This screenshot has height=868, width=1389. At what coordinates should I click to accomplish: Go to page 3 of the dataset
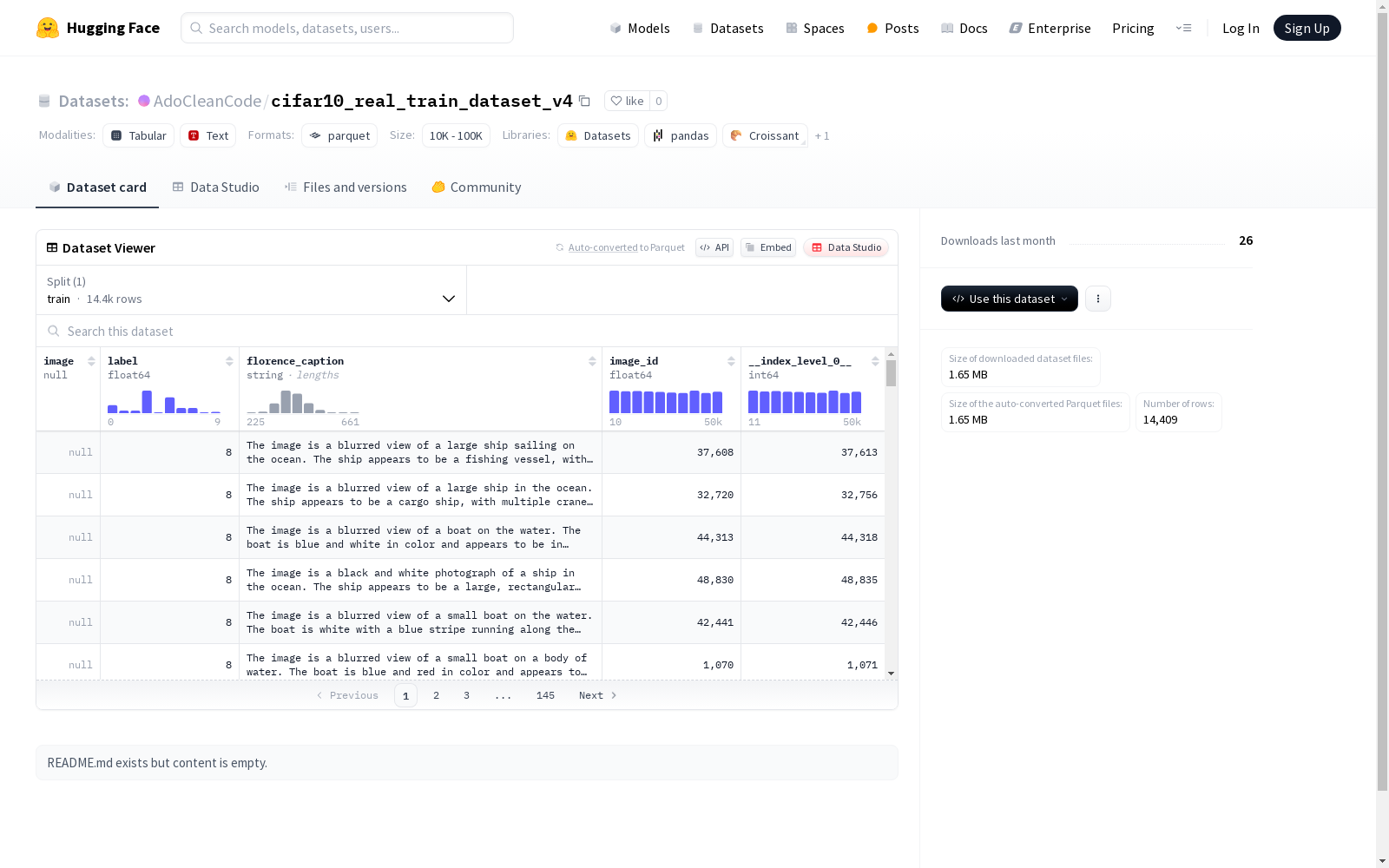click(466, 695)
